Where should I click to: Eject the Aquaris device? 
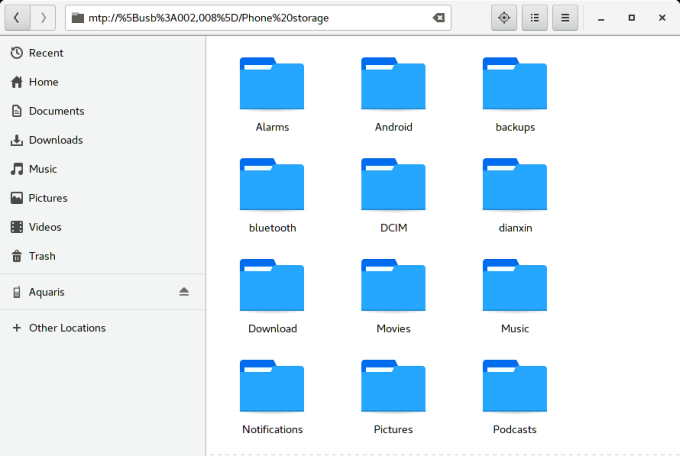(184, 292)
